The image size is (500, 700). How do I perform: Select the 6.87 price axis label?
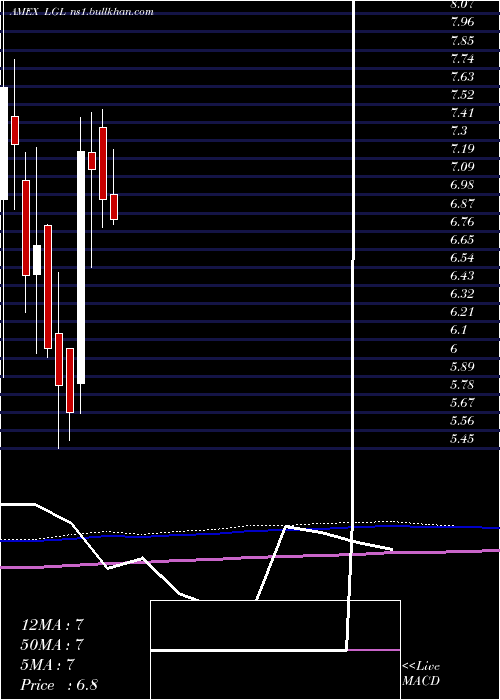click(462, 203)
